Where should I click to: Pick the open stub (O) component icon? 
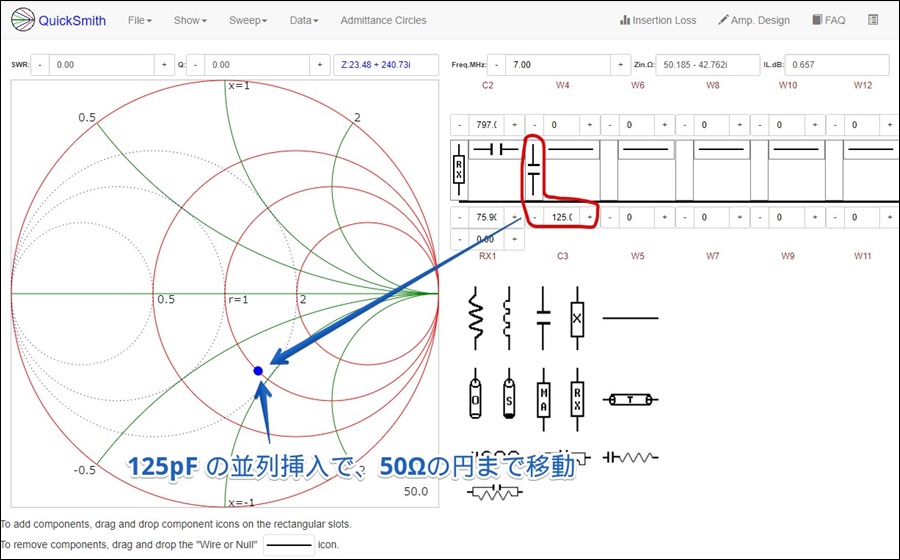point(475,399)
